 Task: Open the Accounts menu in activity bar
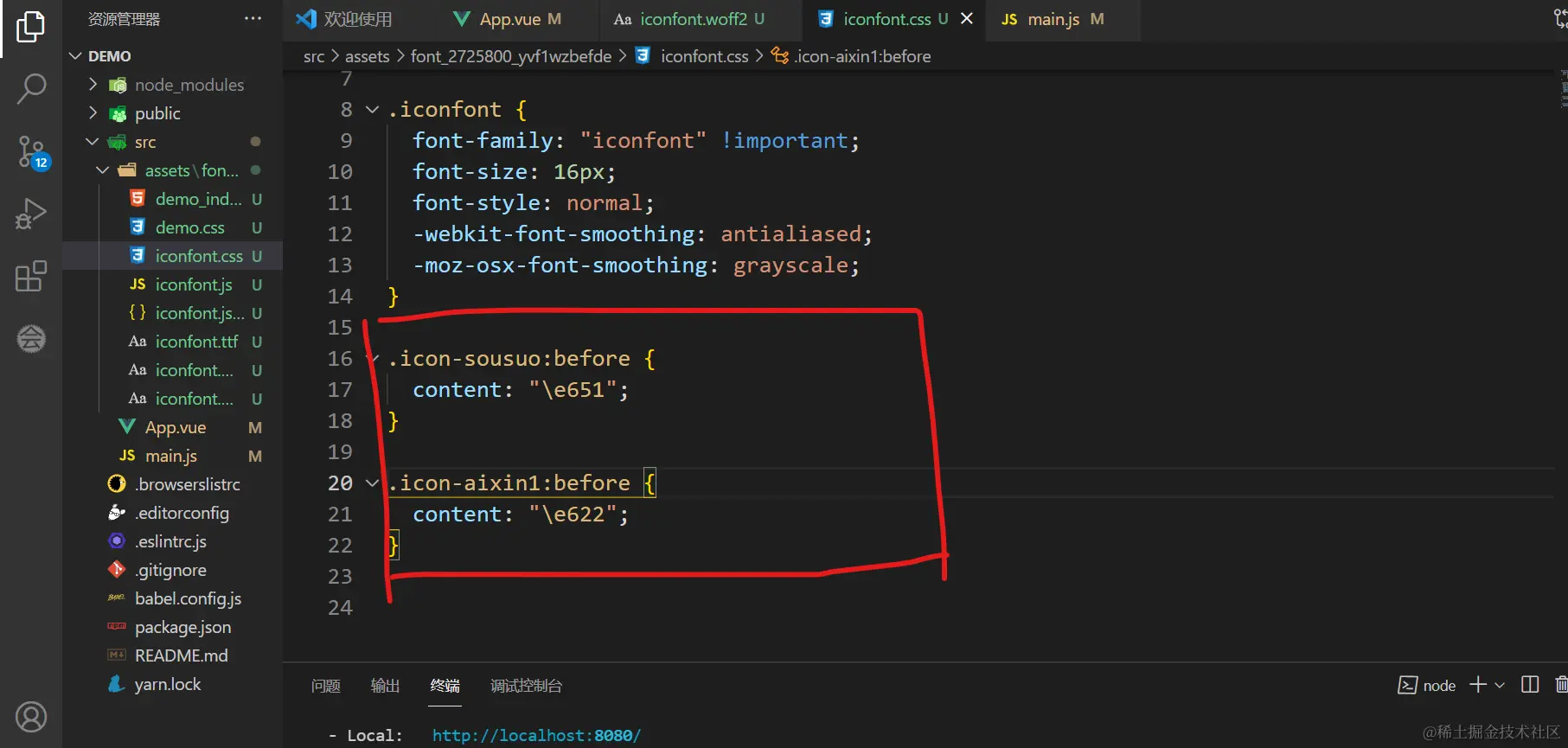[x=30, y=718]
